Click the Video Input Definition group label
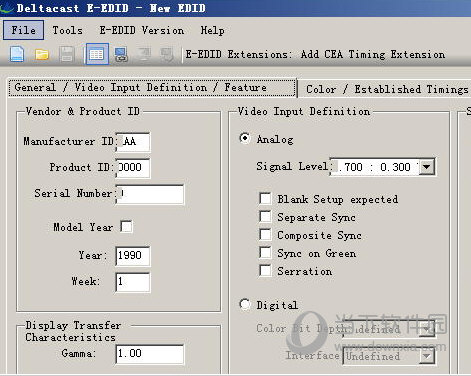 [x=304, y=111]
